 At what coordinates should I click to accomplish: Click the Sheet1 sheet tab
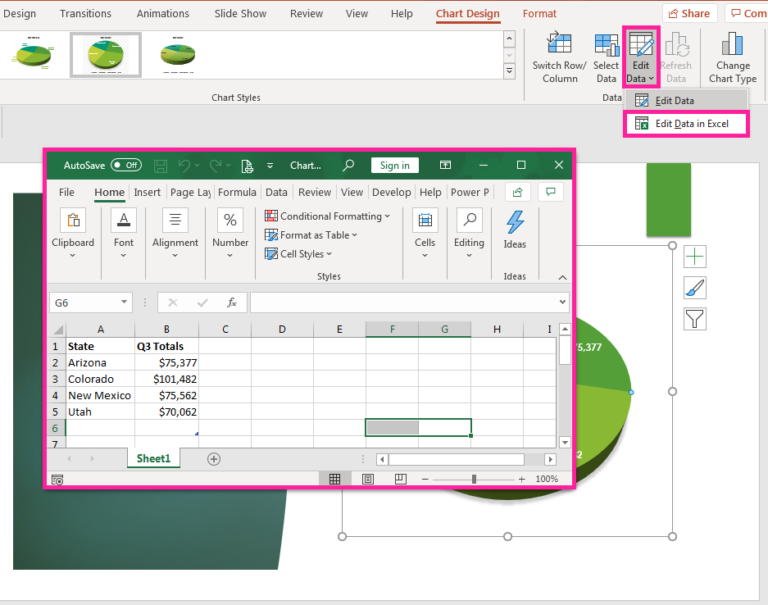(153, 459)
